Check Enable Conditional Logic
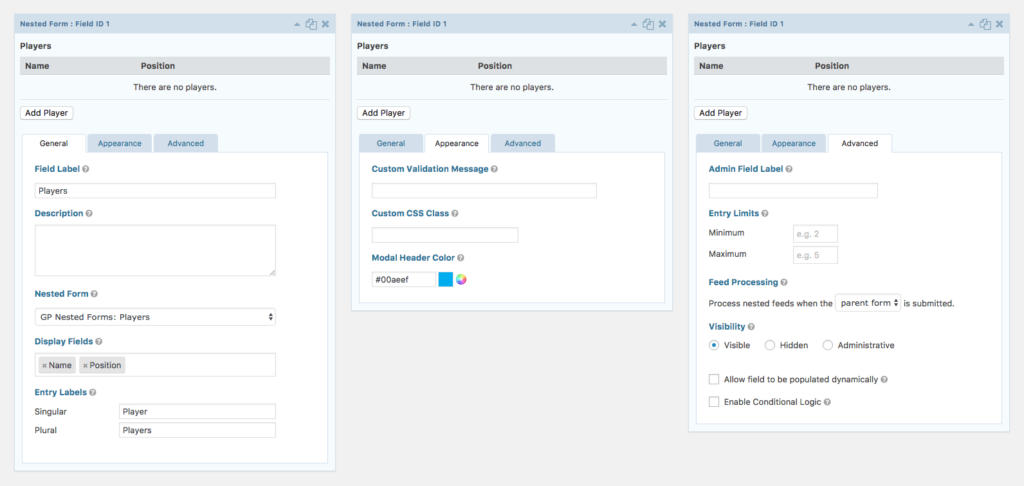Viewport: 1024px width, 486px height. click(714, 402)
